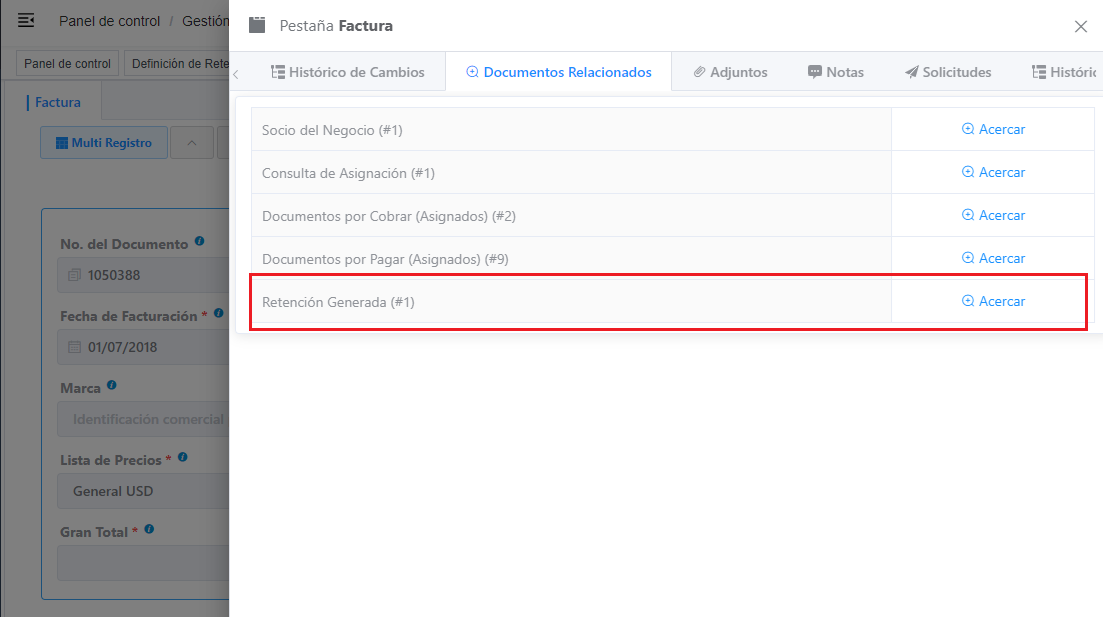Screen dimensions: 1103x617
Task: Click the Pestaña Factura panel header icon
Action: (x=257, y=25)
